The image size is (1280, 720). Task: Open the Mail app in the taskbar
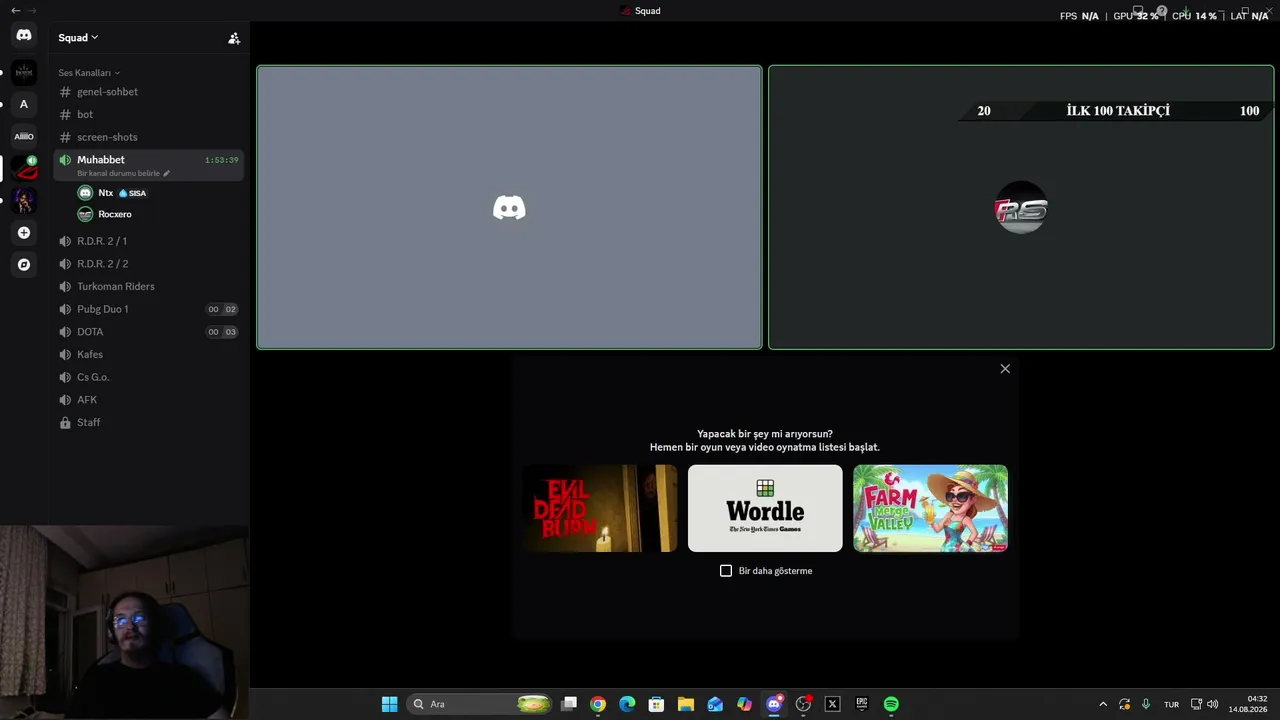pos(715,704)
